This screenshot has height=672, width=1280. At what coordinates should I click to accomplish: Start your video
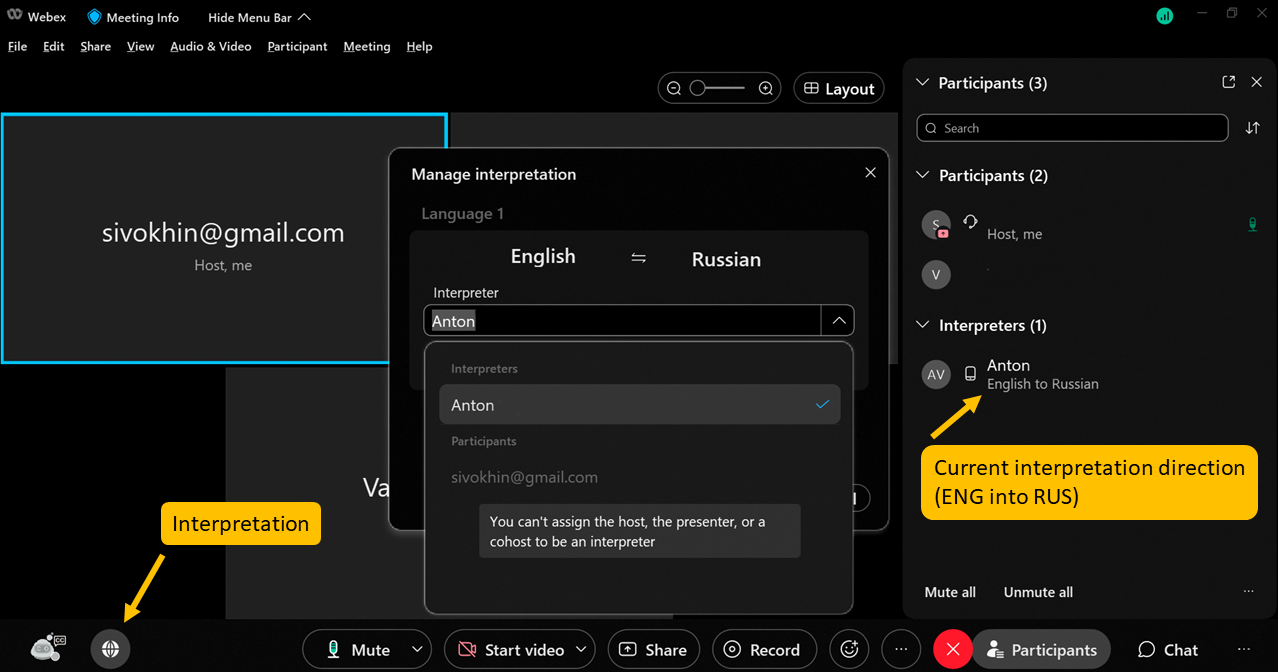coord(510,649)
